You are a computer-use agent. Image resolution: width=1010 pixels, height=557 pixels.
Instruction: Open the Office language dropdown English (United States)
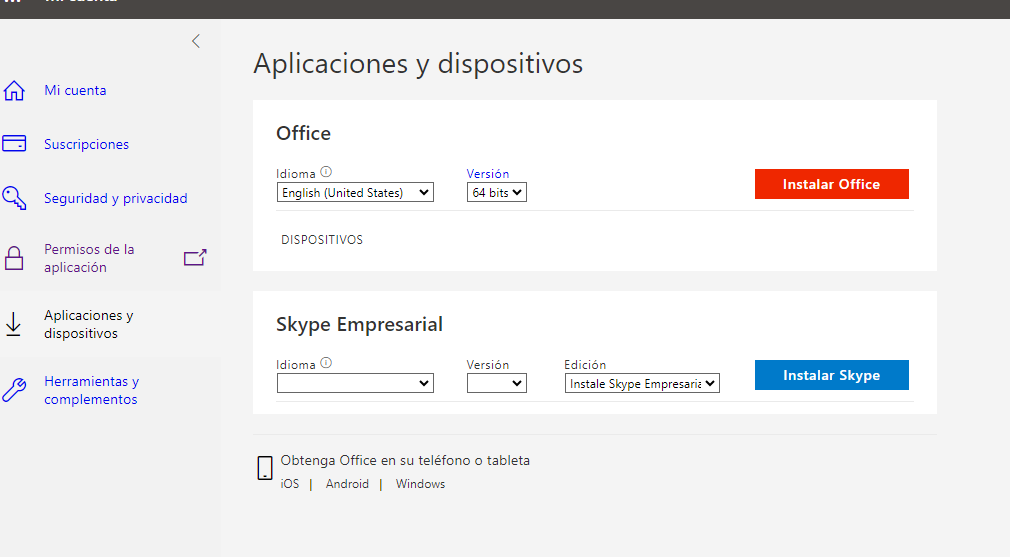355,192
